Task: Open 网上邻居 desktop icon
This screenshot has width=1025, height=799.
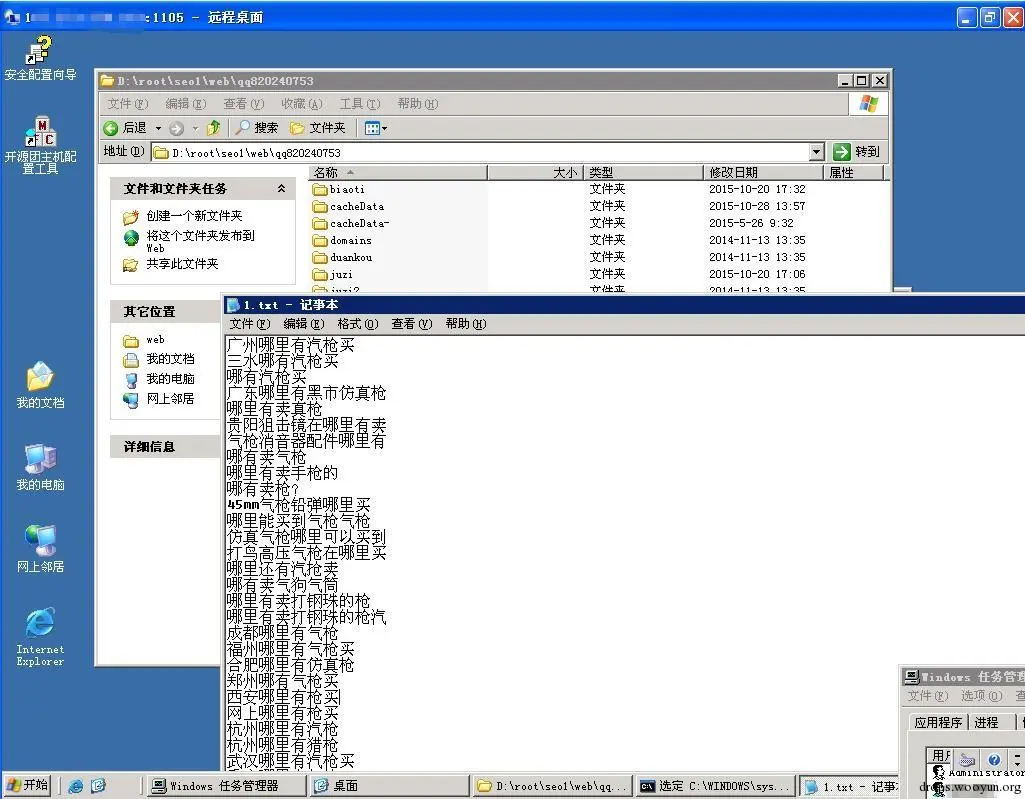Action: (40, 549)
